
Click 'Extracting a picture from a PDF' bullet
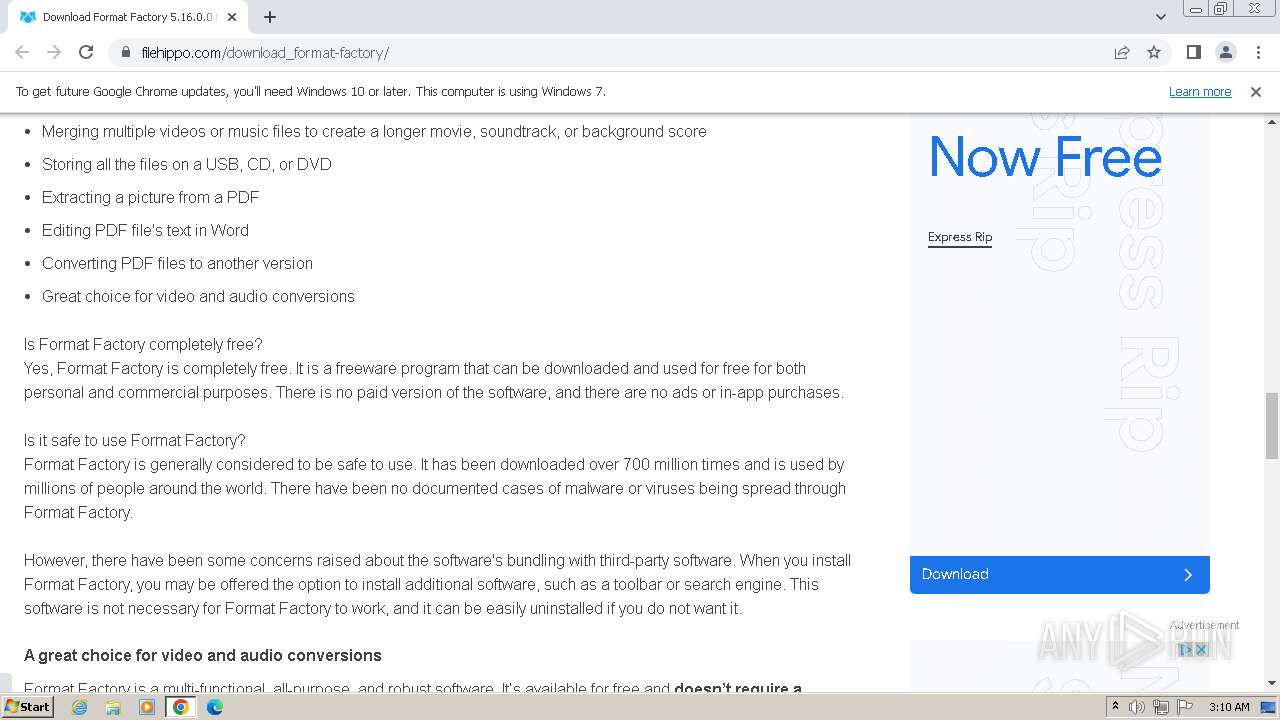pos(151,197)
